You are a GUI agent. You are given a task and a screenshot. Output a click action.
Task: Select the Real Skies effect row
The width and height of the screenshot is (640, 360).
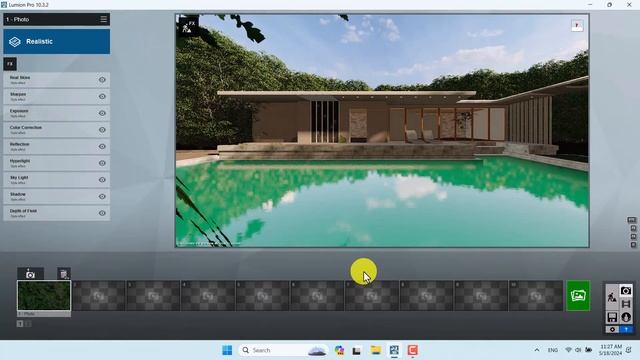point(57,80)
